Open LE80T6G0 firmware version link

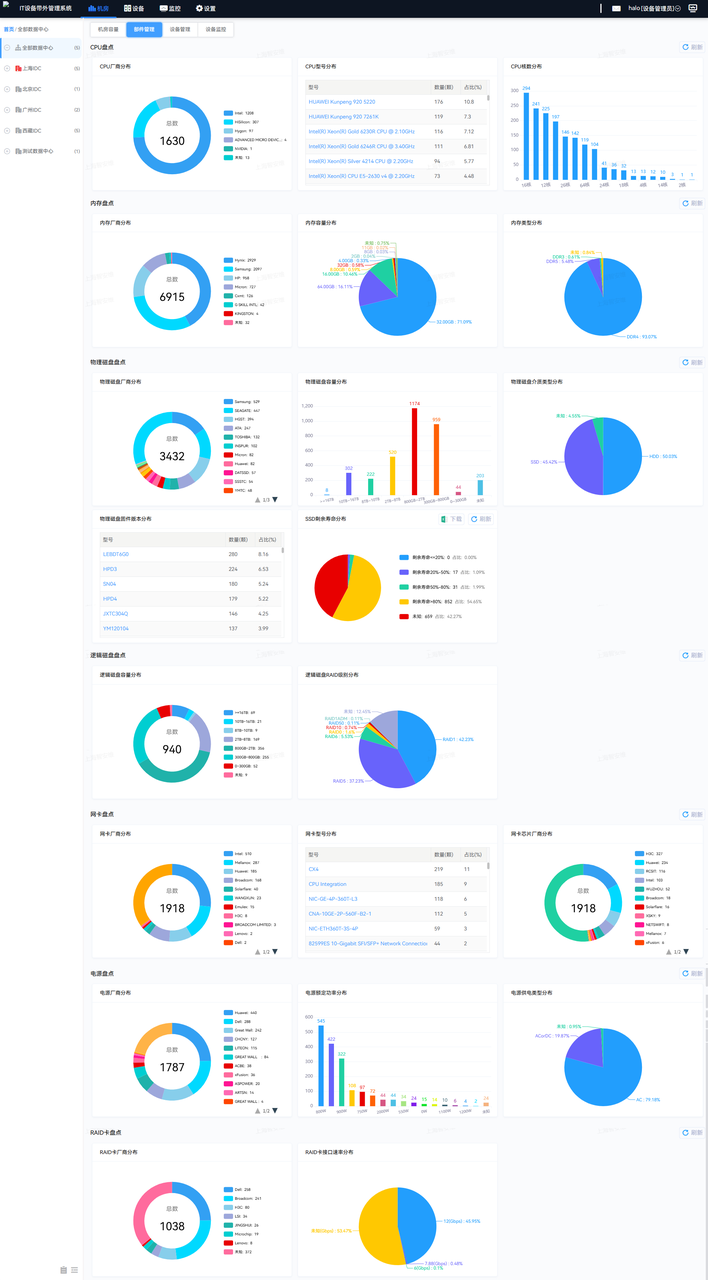116,554
